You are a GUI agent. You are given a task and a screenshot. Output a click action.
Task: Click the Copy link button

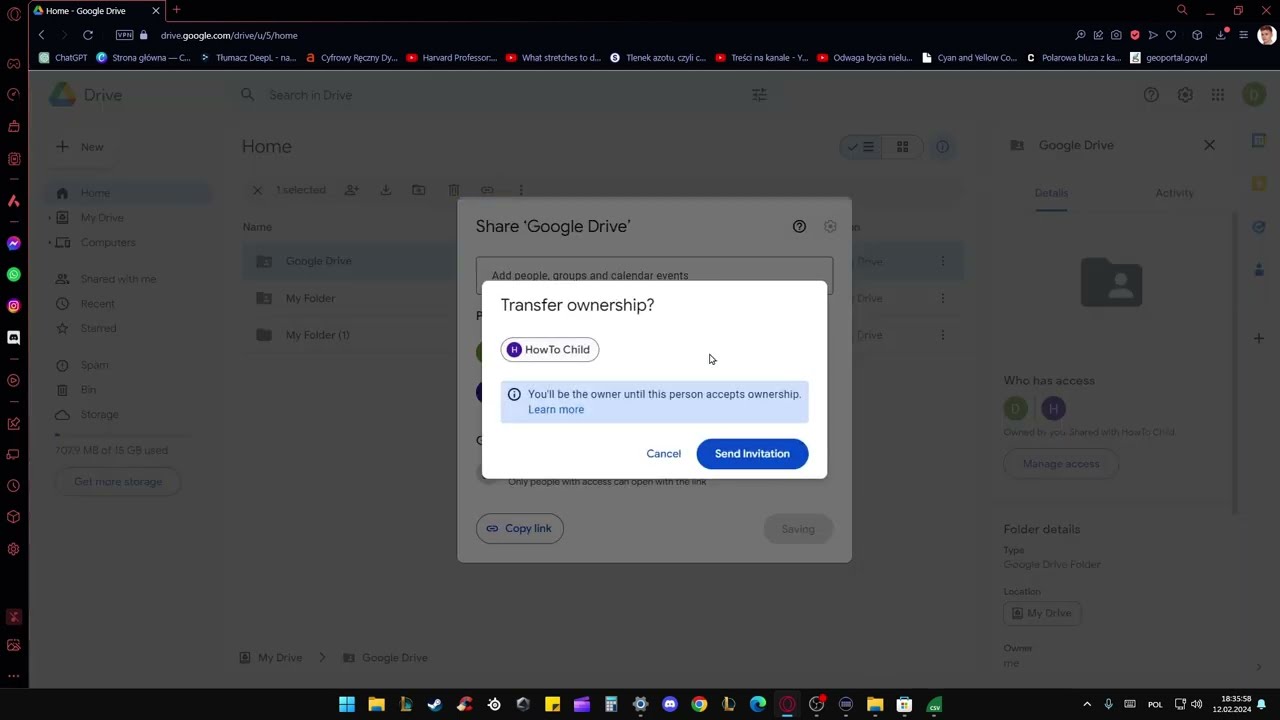click(x=520, y=528)
